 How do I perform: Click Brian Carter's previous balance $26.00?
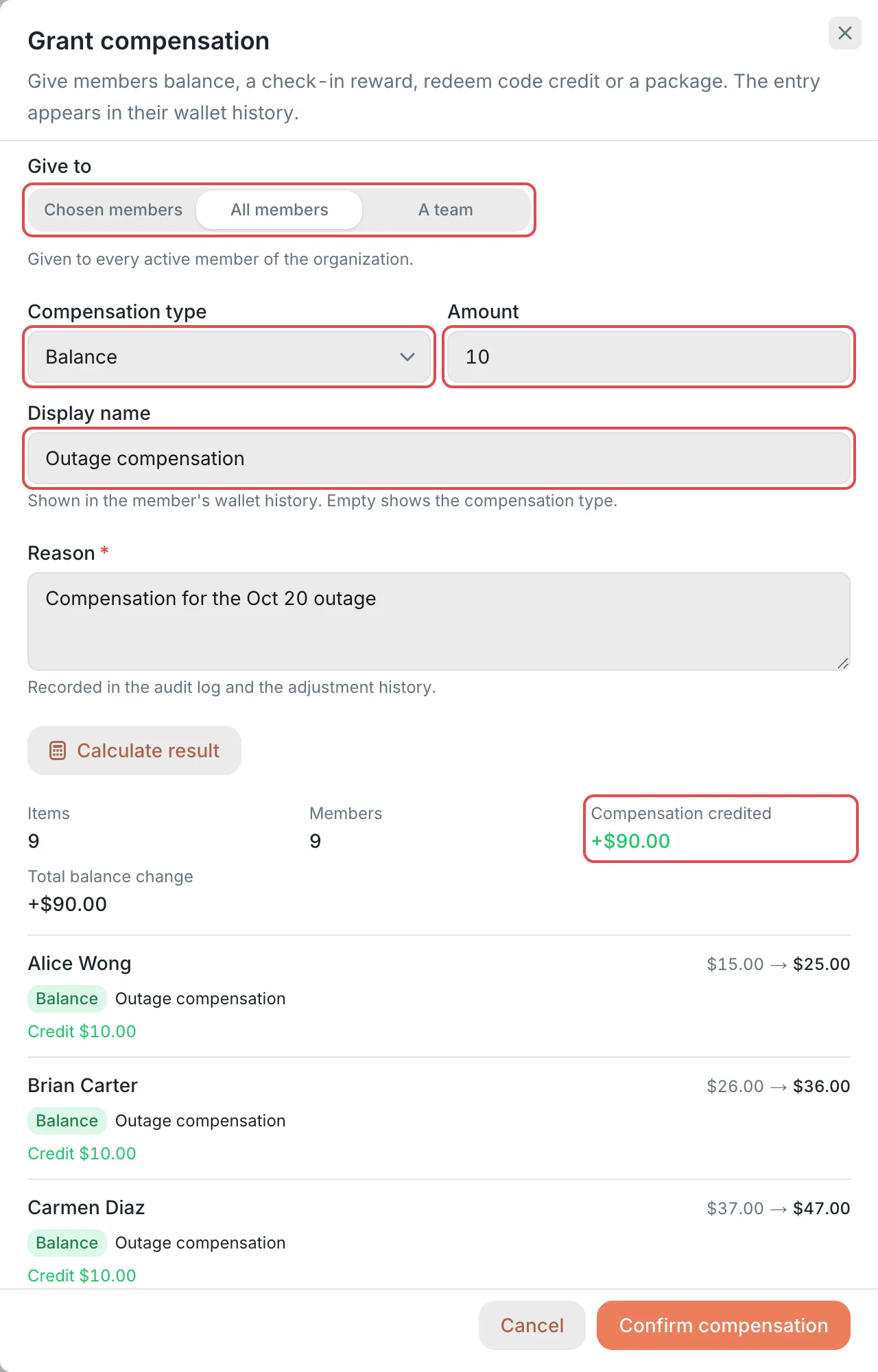tap(735, 1086)
